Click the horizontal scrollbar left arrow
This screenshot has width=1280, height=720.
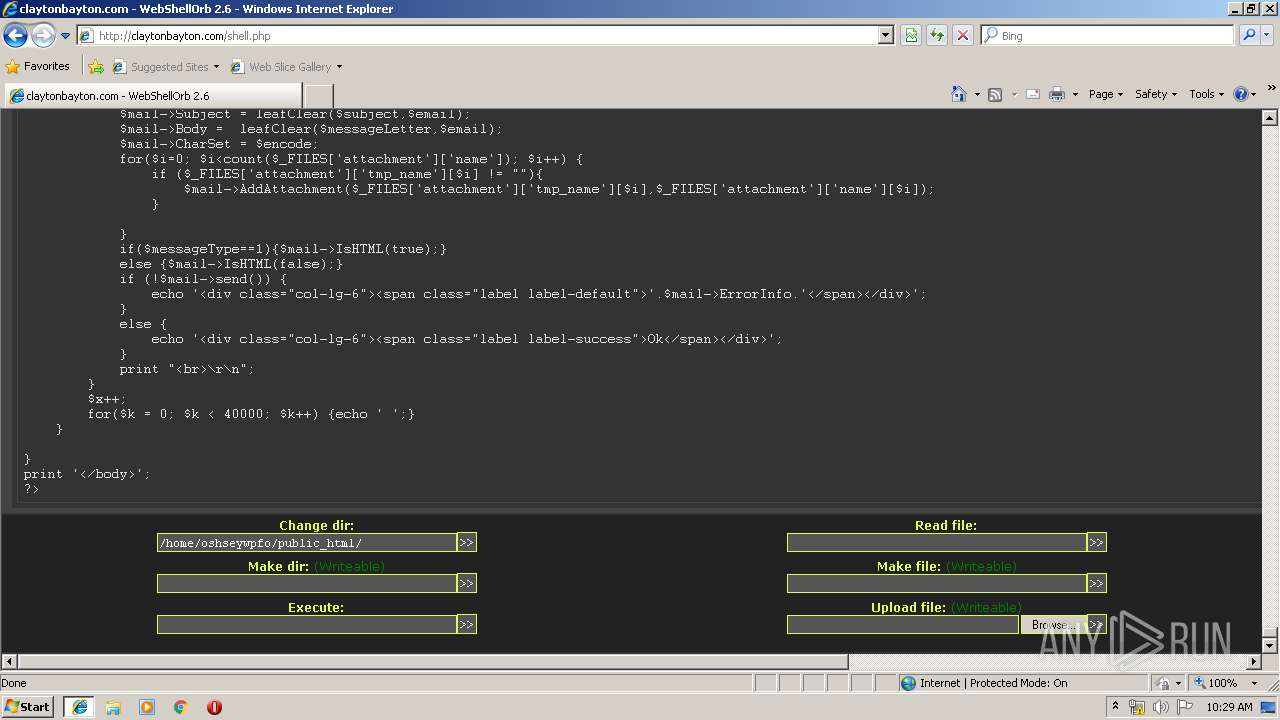(9, 662)
